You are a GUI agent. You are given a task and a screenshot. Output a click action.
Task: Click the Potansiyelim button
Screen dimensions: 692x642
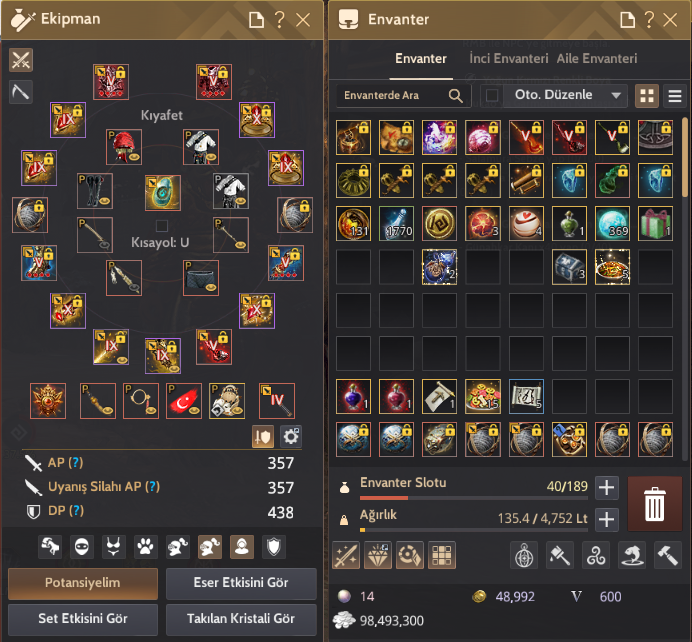83,583
